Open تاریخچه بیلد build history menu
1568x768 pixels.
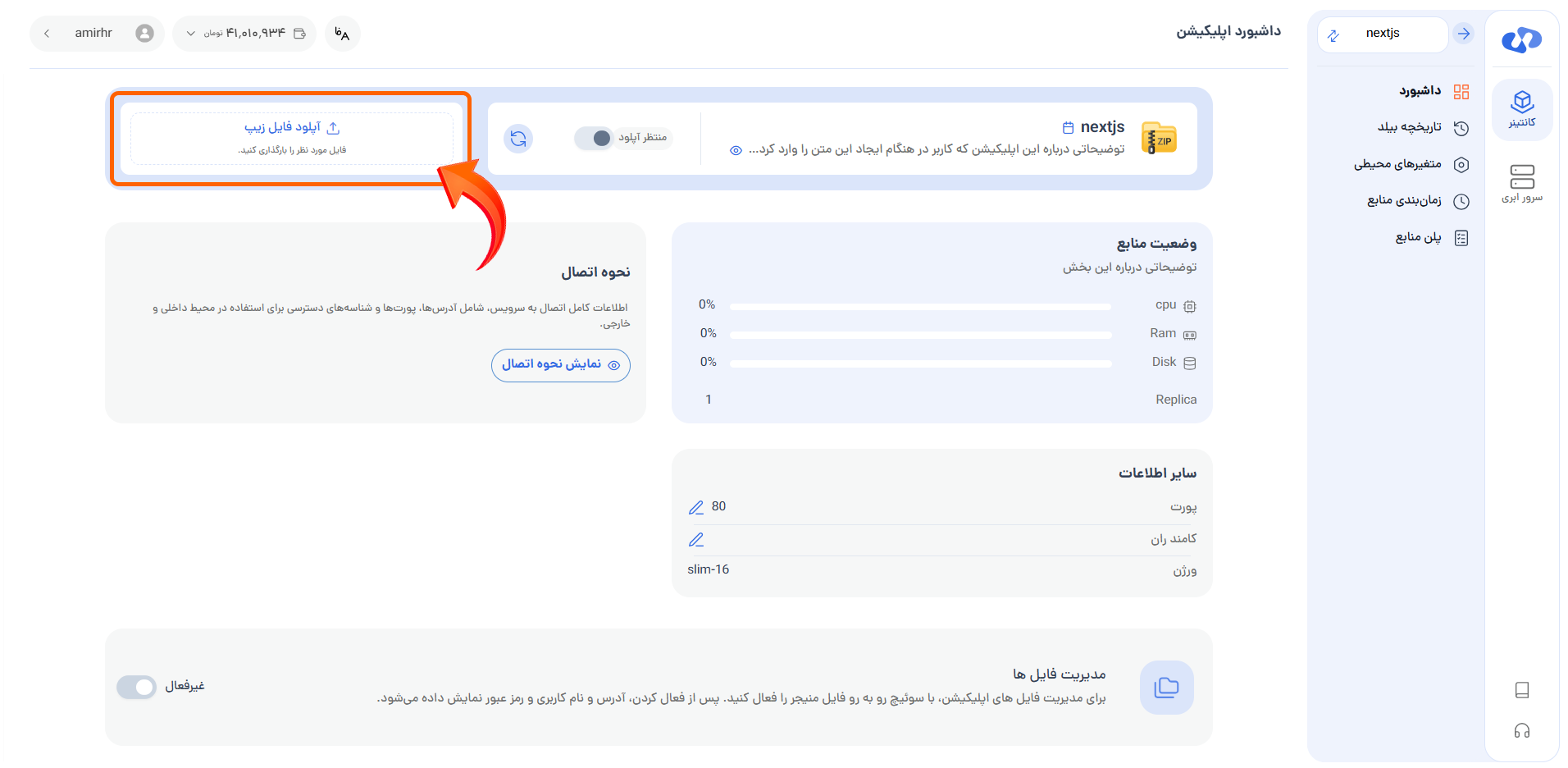pyautogui.click(x=1423, y=127)
